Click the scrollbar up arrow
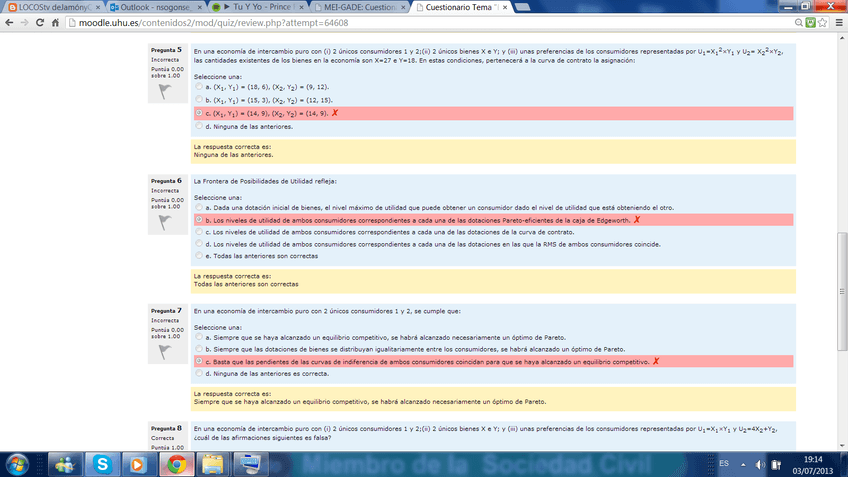Viewport: 848px width, 477px height. [x=842, y=38]
